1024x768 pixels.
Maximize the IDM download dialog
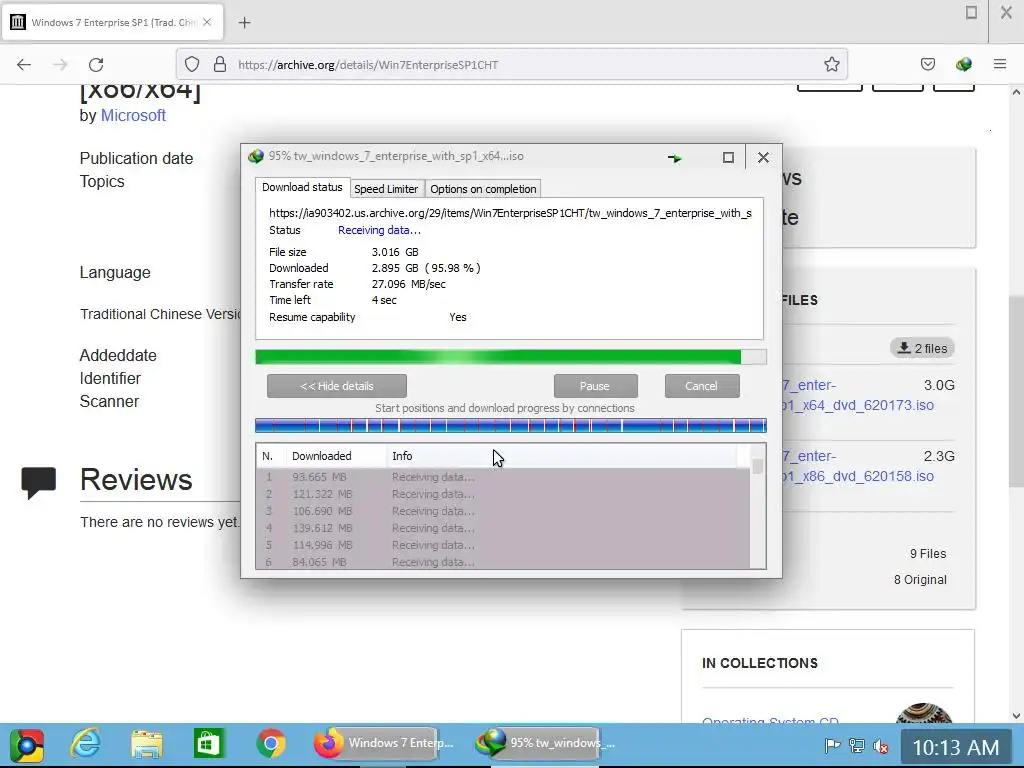[x=728, y=157]
